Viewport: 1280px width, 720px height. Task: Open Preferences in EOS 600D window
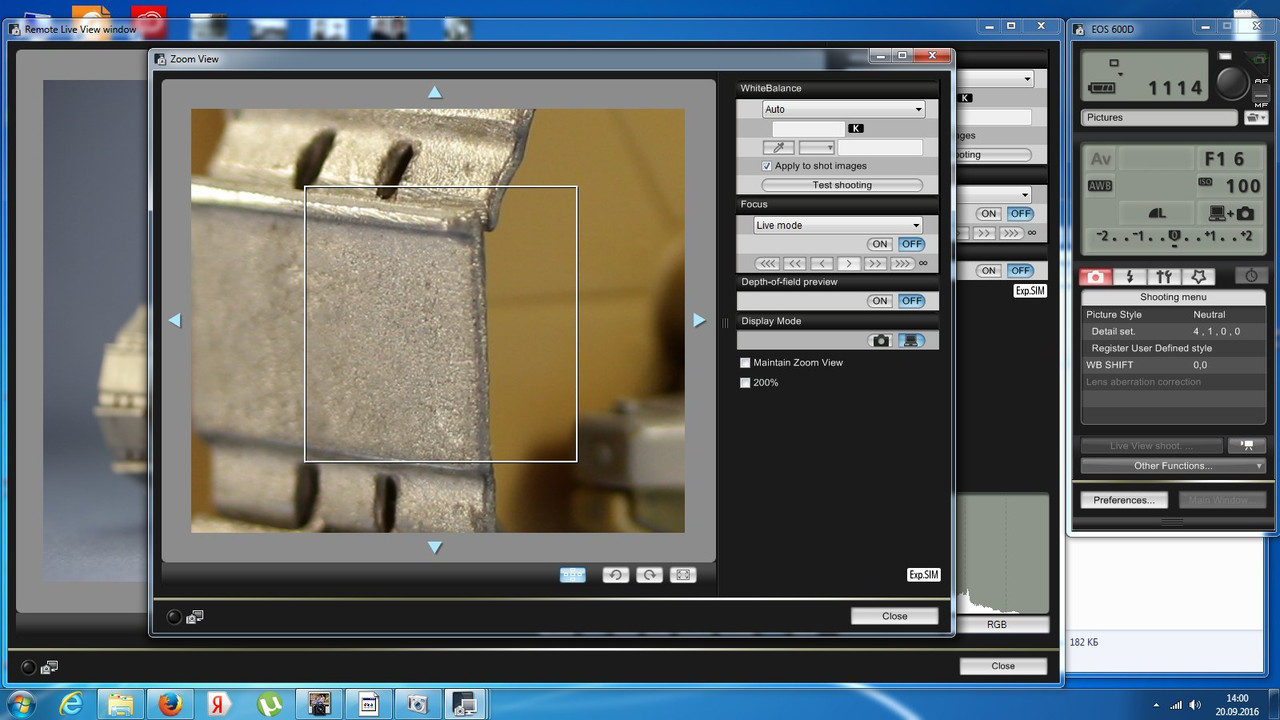1123,500
